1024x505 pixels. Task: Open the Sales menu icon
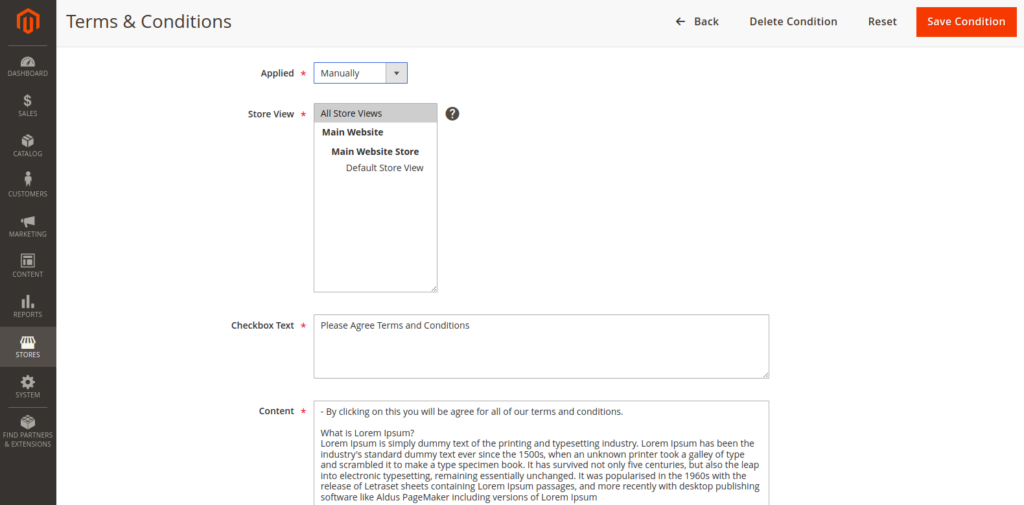27,106
